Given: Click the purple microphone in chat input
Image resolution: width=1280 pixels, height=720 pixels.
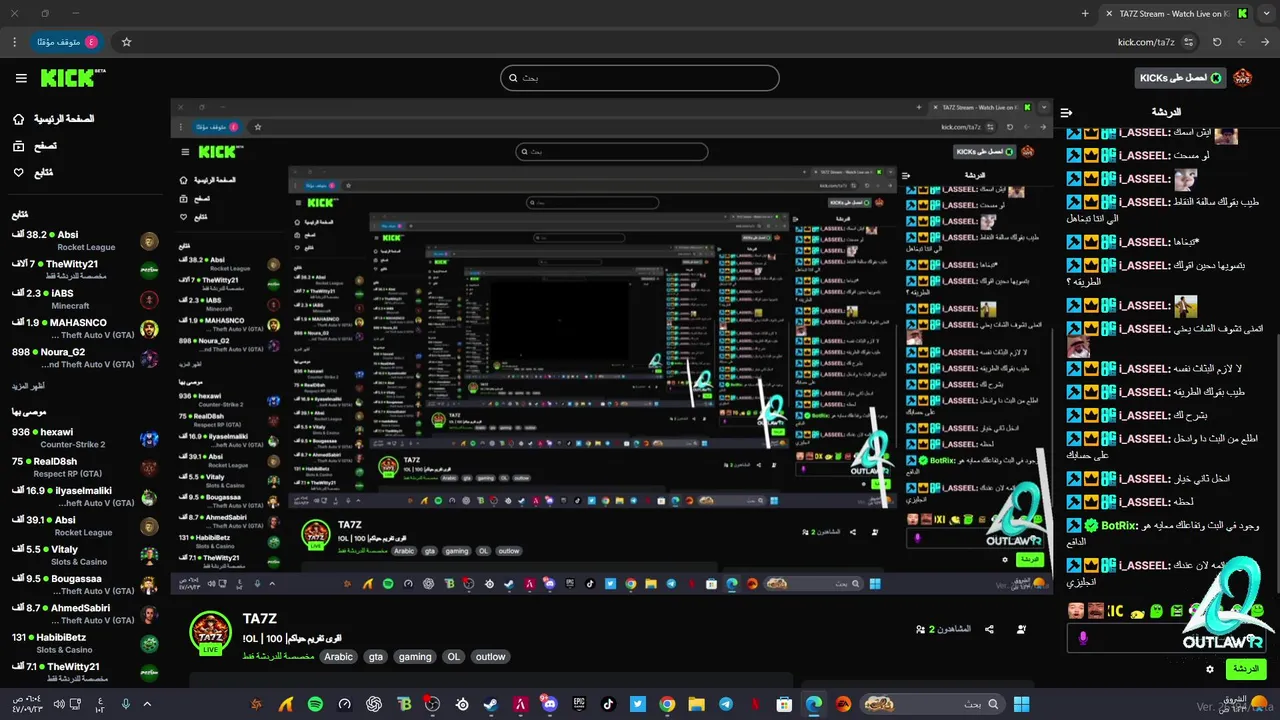Looking at the screenshot, I should (1082, 638).
